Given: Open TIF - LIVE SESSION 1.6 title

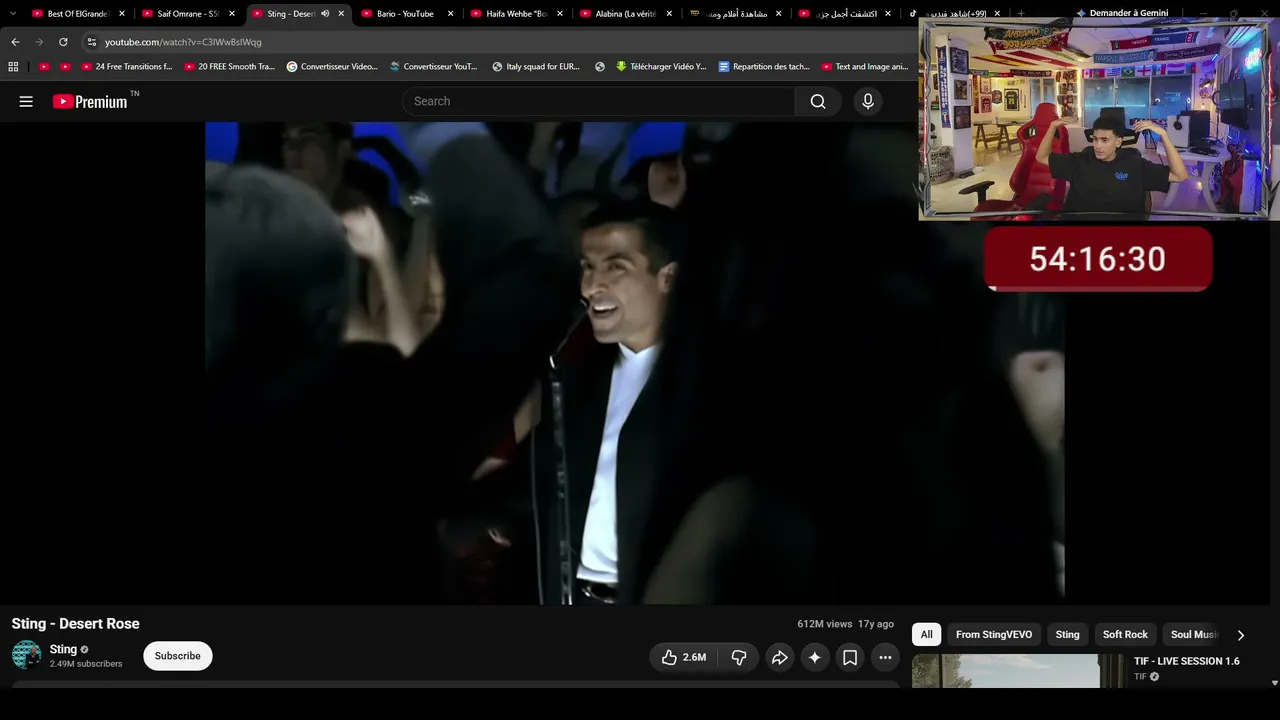Looking at the screenshot, I should [x=1187, y=661].
